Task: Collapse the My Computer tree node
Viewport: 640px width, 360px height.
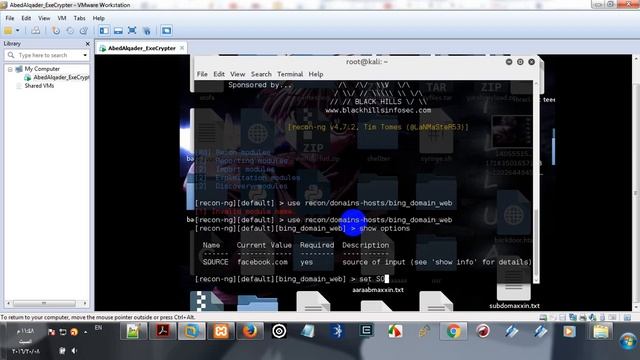Action: [x=10, y=69]
